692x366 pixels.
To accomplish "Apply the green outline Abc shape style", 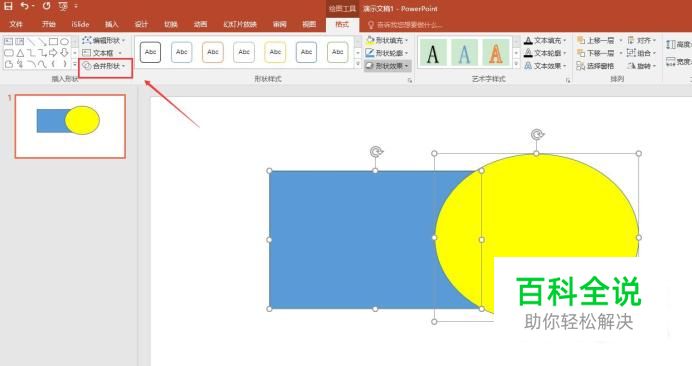I will pos(338,52).
